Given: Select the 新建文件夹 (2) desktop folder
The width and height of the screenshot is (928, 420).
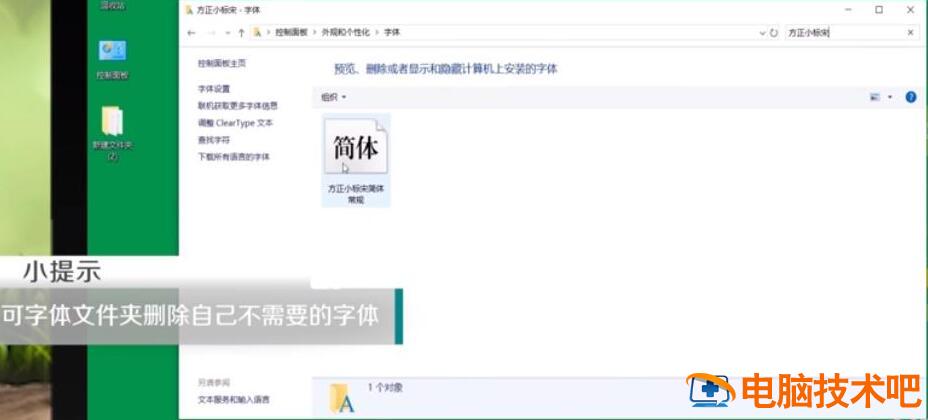Looking at the screenshot, I should tap(112, 134).
